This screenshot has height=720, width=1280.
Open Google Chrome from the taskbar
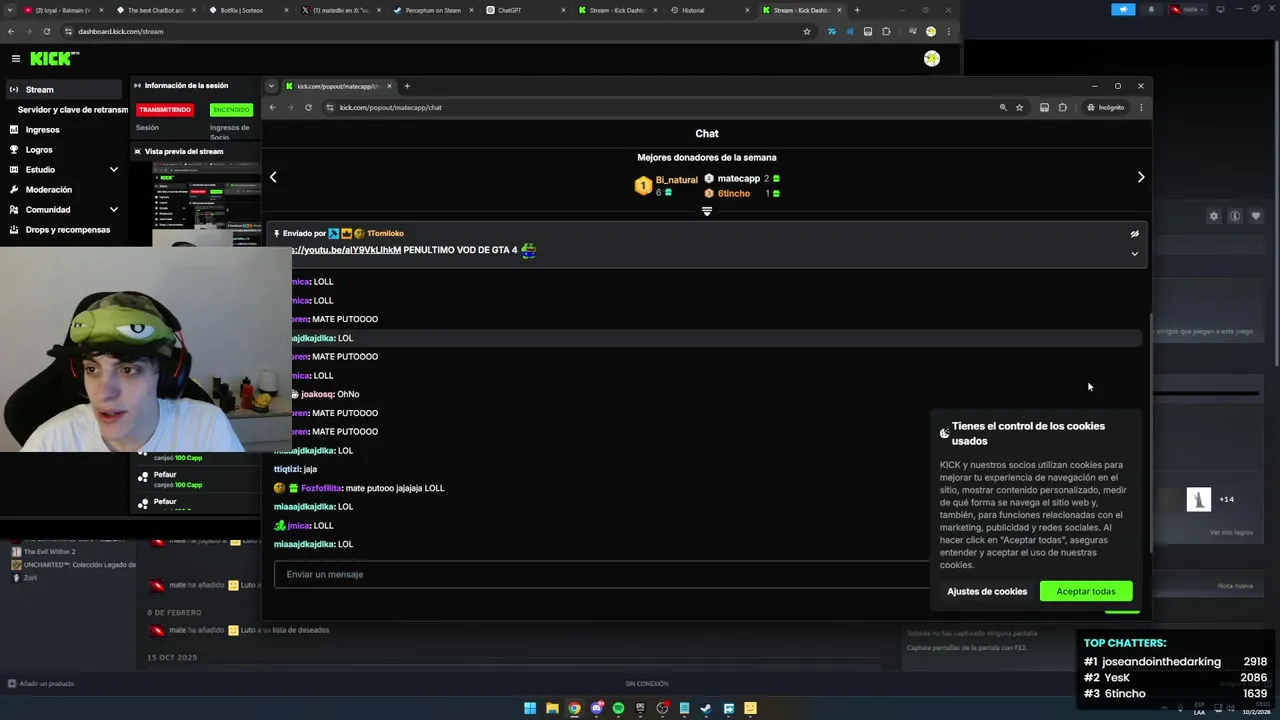click(574, 708)
